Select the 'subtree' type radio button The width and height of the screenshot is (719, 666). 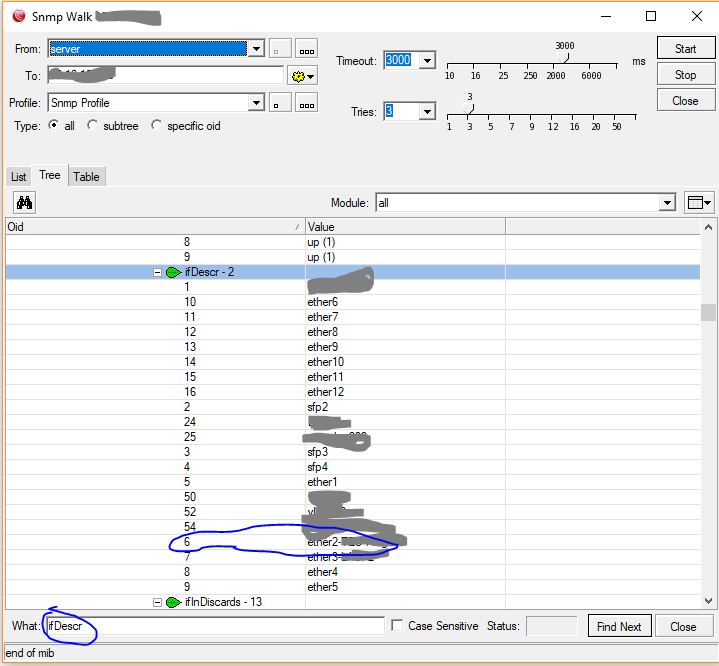click(93, 125)
